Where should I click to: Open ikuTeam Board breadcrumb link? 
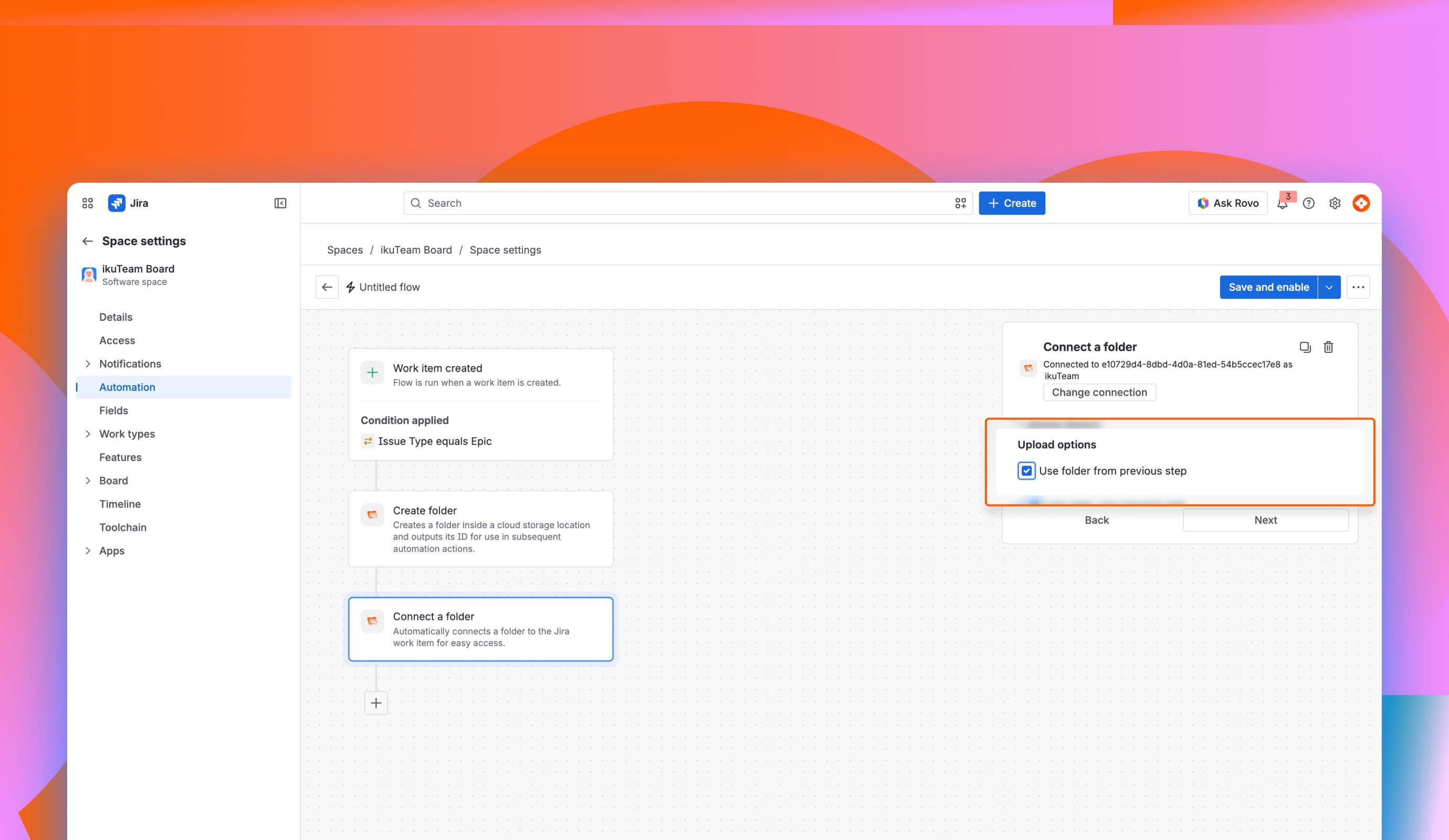click(416, 249)
